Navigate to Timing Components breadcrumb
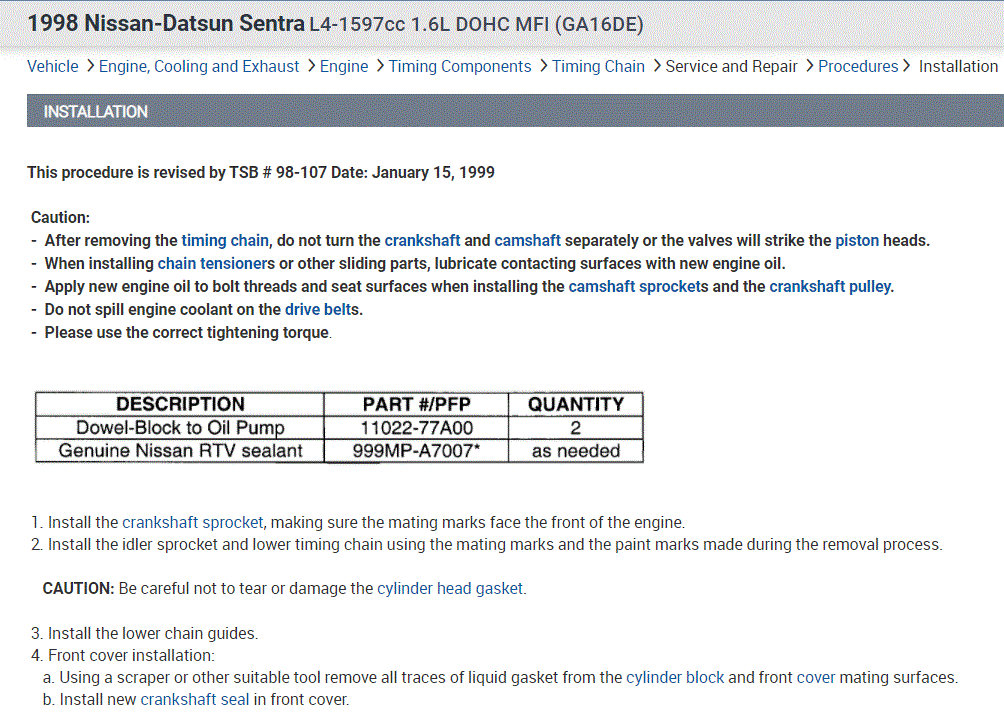 pyautogui.click(x=460, y=67)
